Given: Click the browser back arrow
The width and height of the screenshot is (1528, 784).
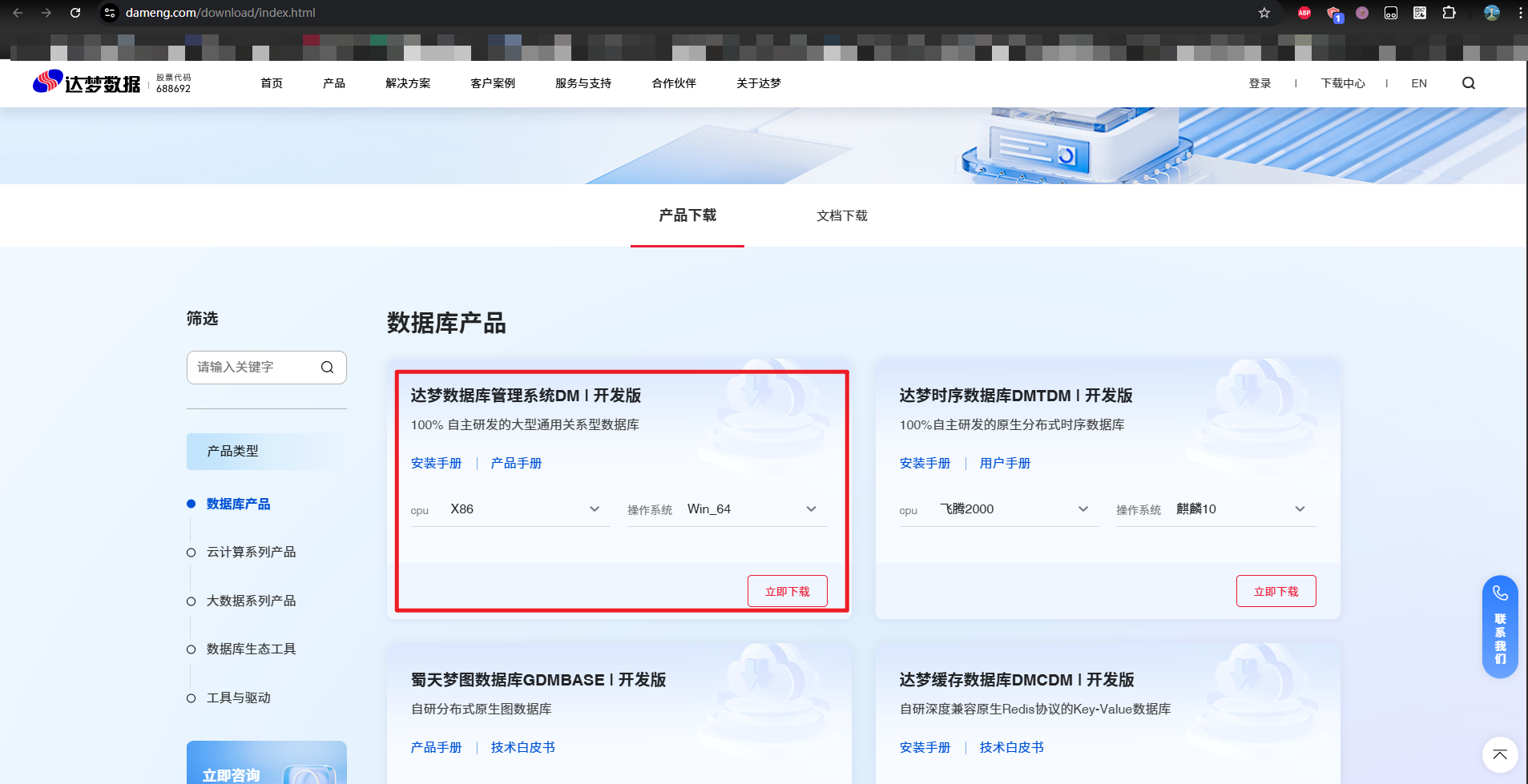Looking at the screenshot, I should pyautogui.click(x=18, y=13).
